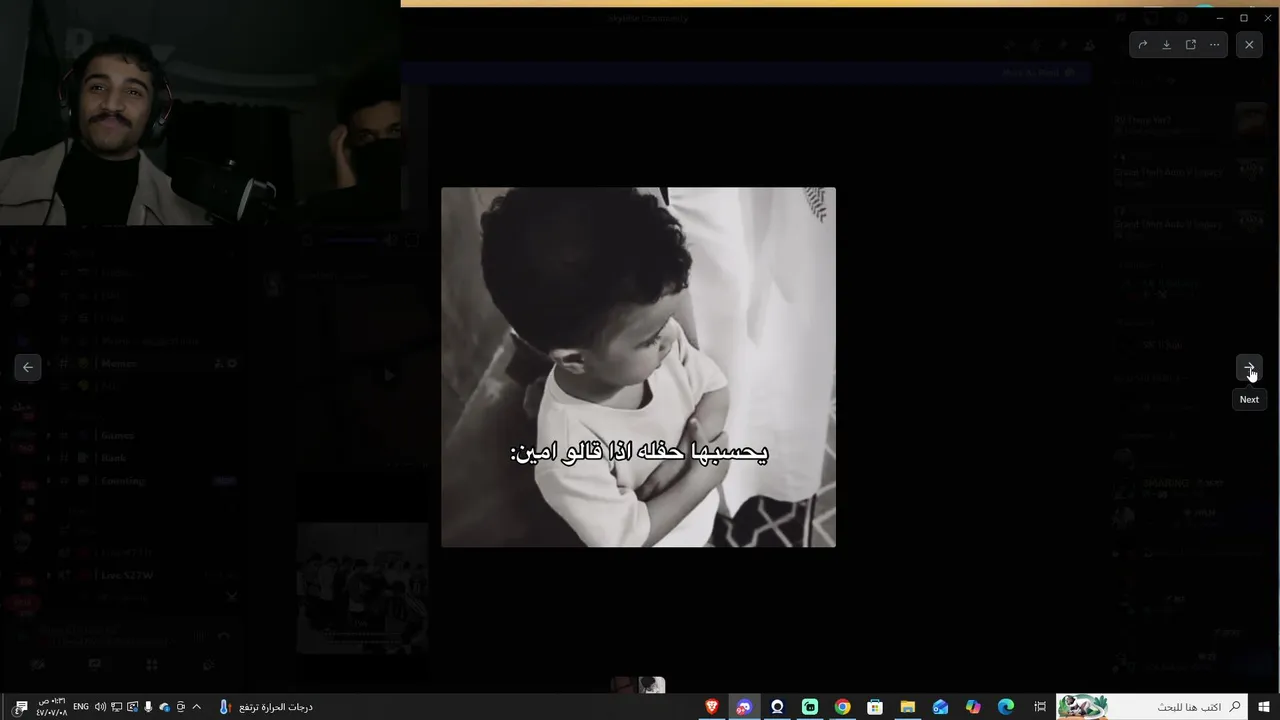This screenshot has height=720, width=1280.
Task: Open image in browser icon
Action: point(1190,45)
